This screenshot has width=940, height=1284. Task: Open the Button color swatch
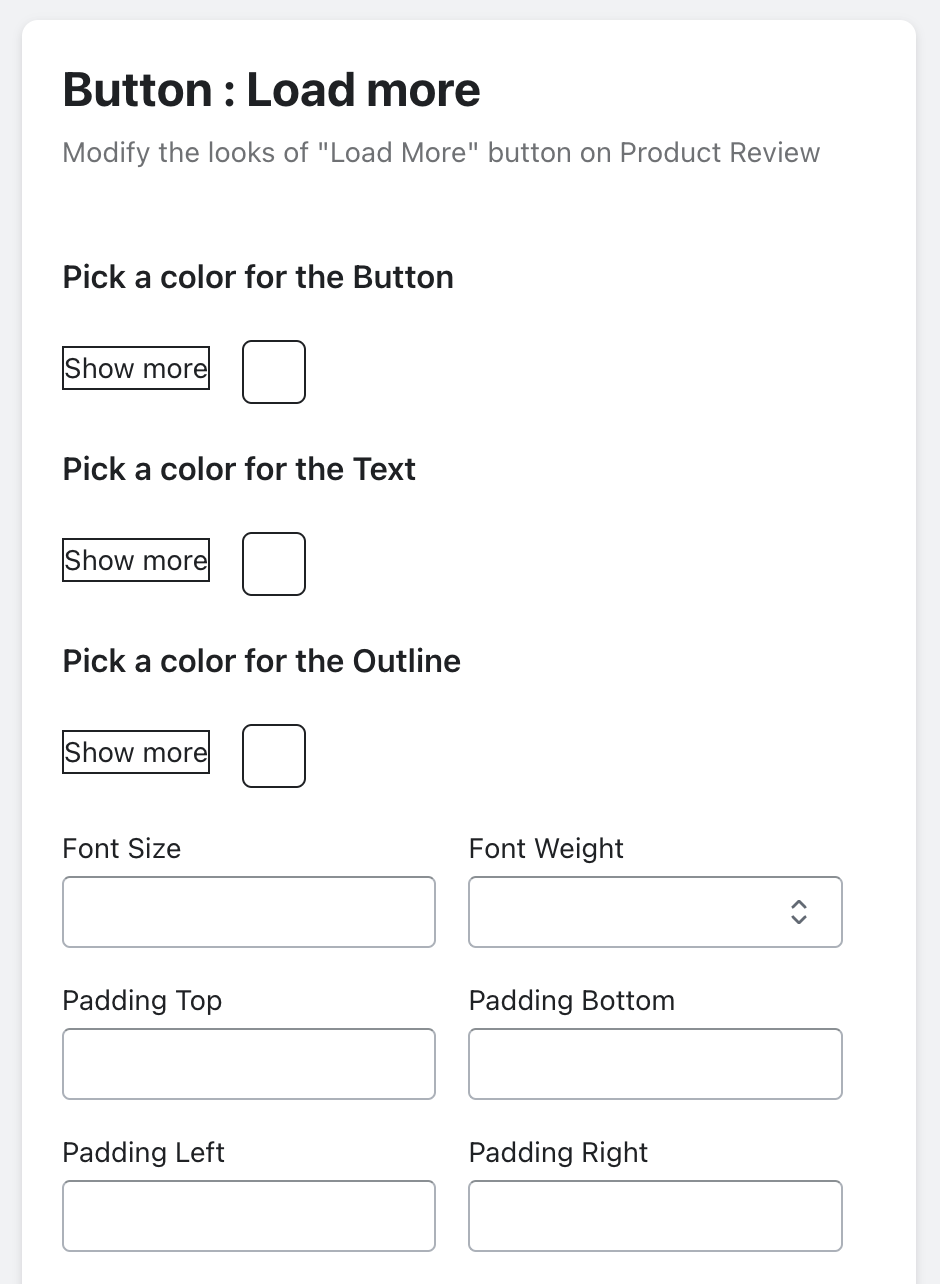coord(274,372)
